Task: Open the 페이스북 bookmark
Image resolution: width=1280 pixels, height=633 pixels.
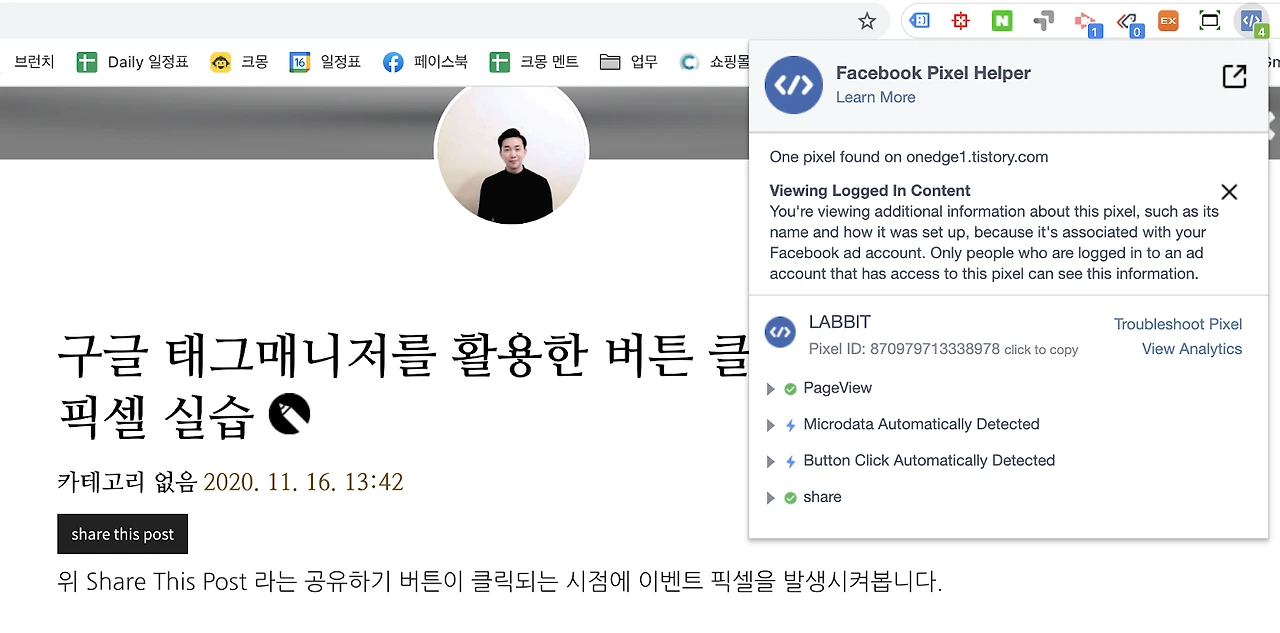Action: pyautogui.click(x=425, y=62)
